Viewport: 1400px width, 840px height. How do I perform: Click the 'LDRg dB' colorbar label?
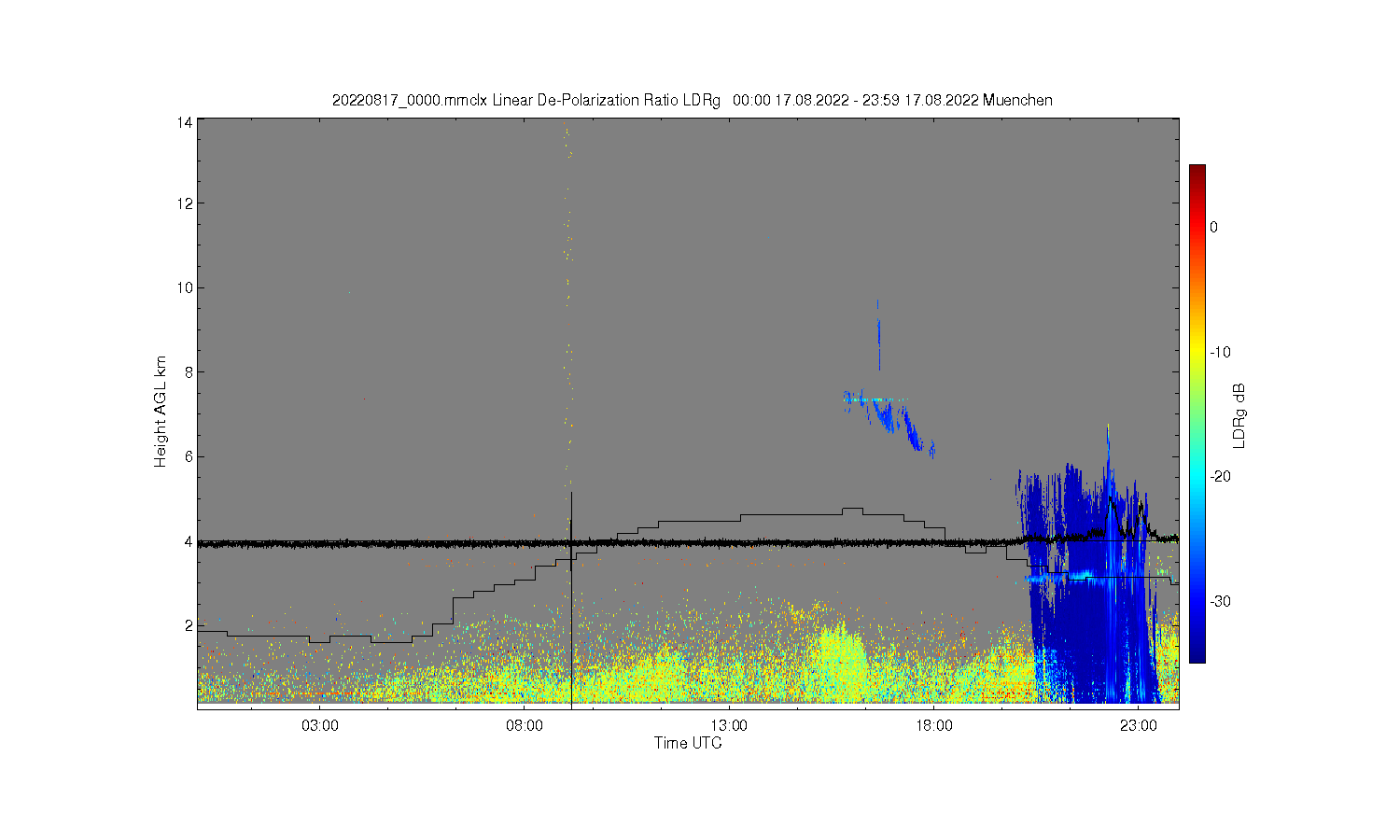1239,415
